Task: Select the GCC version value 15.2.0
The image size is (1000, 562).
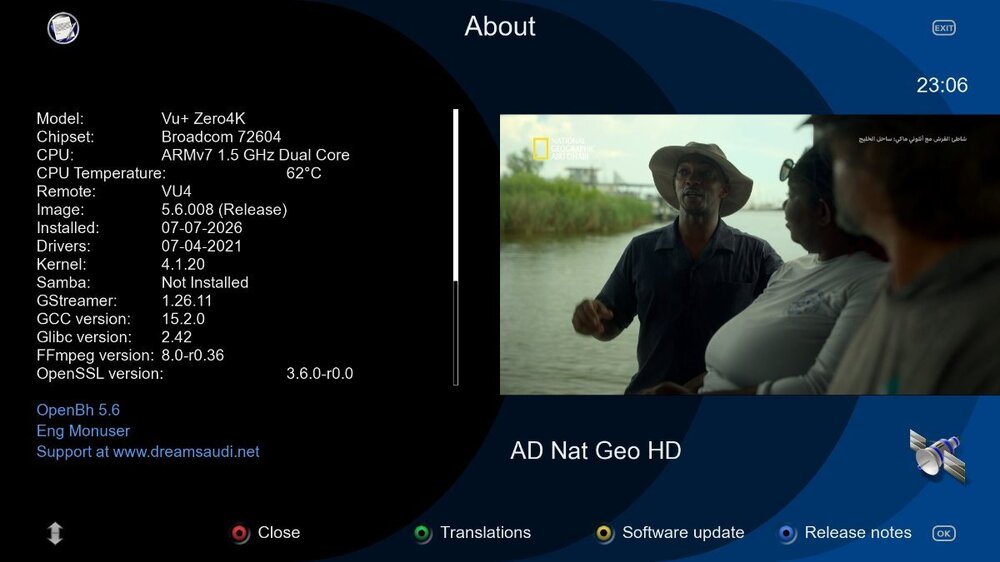Action: click(183, 319)
